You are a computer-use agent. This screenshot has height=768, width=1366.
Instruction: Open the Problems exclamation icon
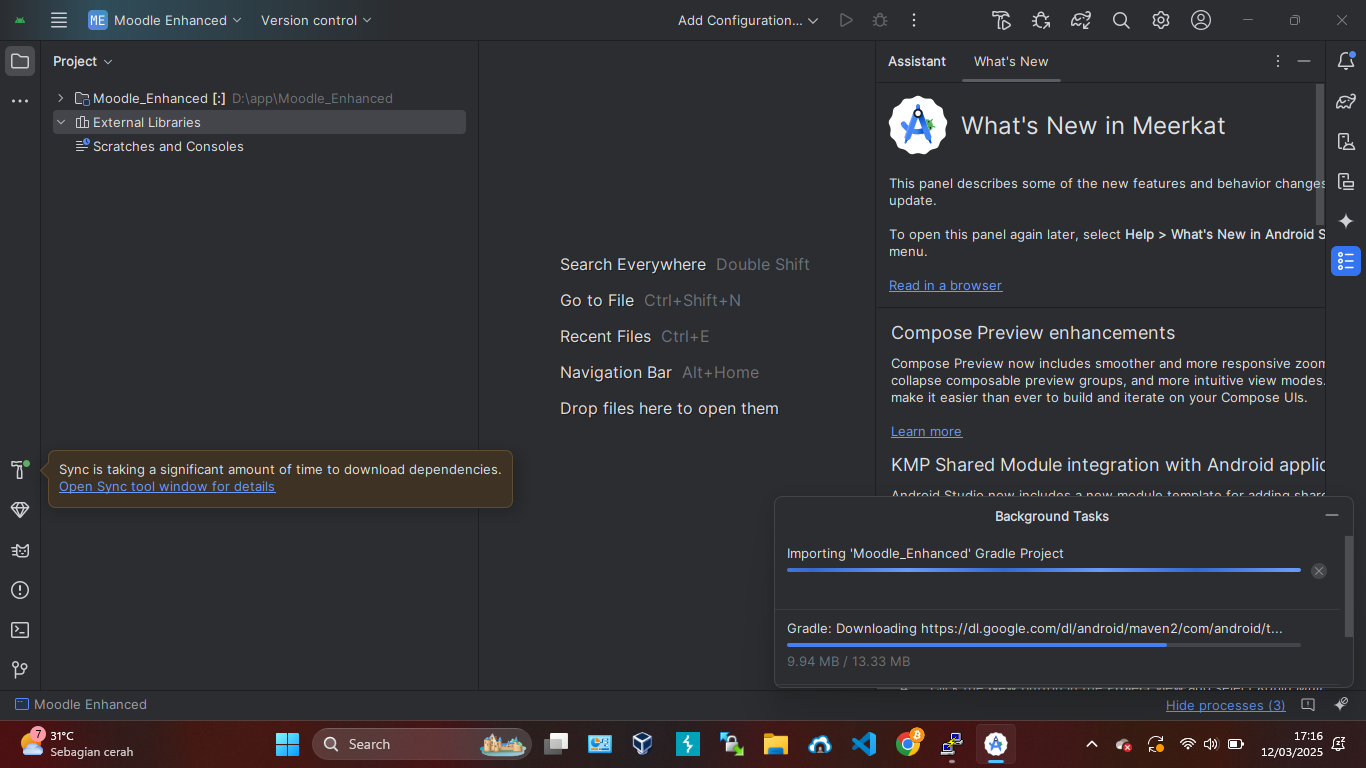(x=20, y=590)
